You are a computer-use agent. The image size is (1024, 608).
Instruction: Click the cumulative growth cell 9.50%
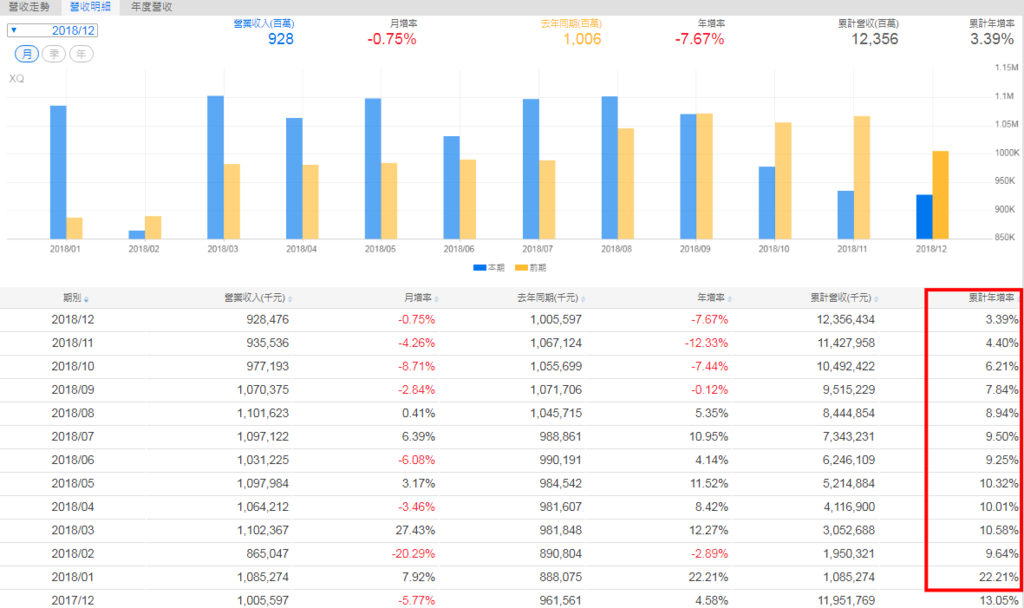1002,437
